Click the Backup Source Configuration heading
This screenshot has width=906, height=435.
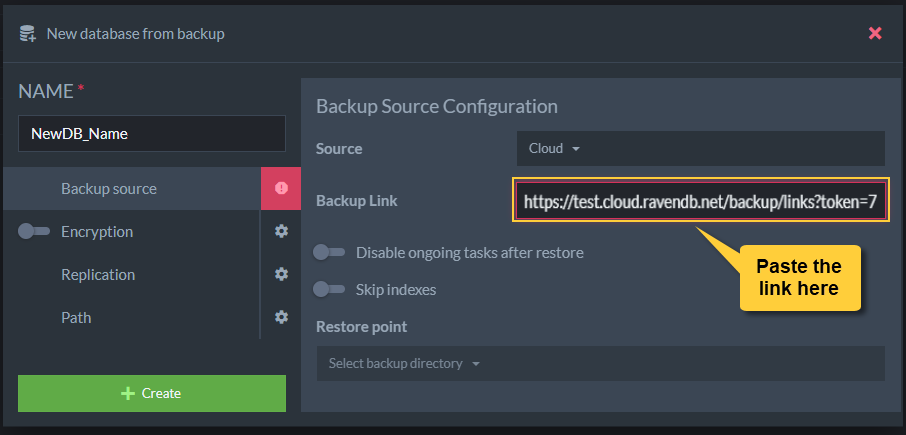pyautogui.click(x=437, y=106)
